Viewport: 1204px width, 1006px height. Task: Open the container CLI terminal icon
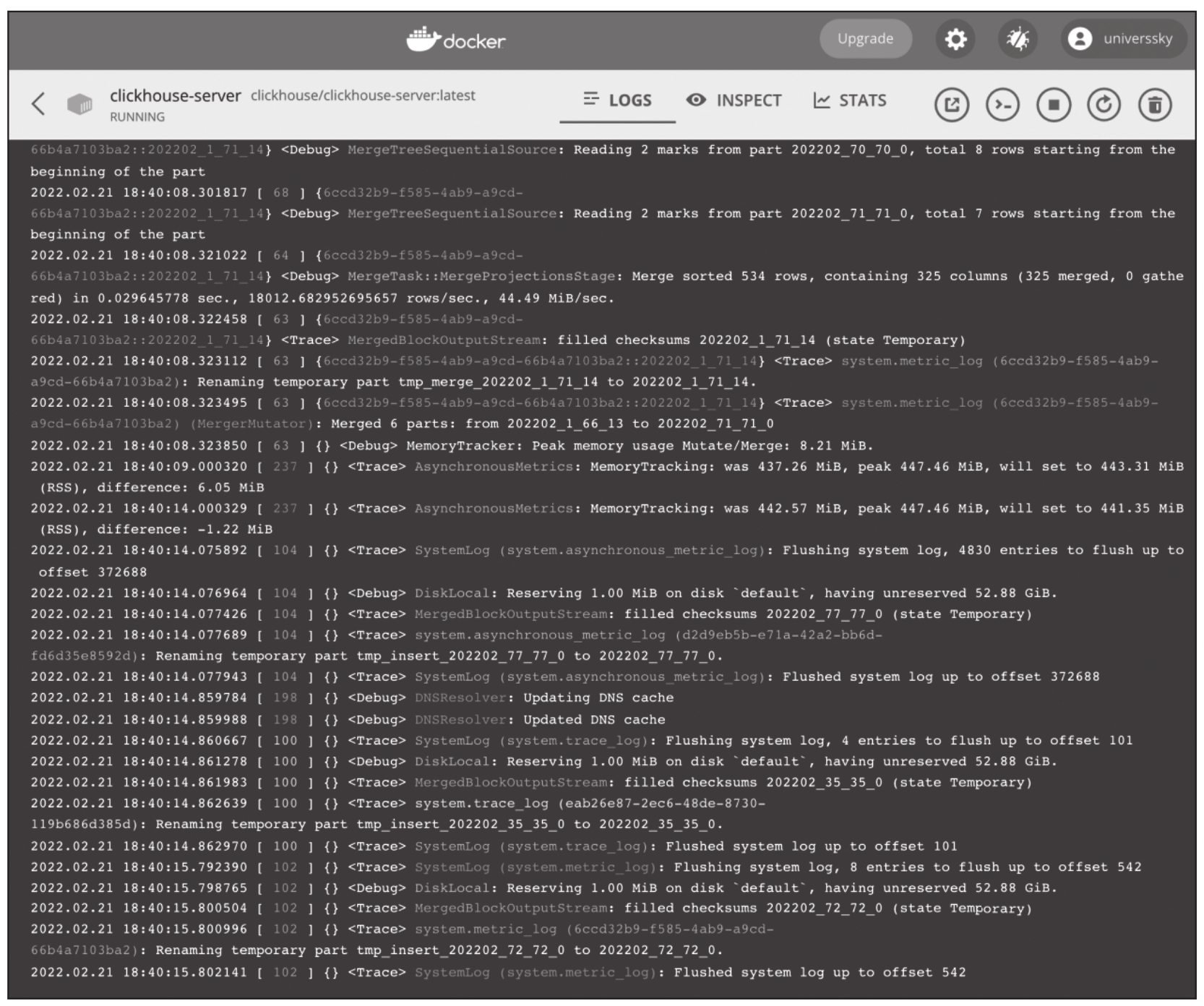pyautogui.click(x=1002, y=105)
